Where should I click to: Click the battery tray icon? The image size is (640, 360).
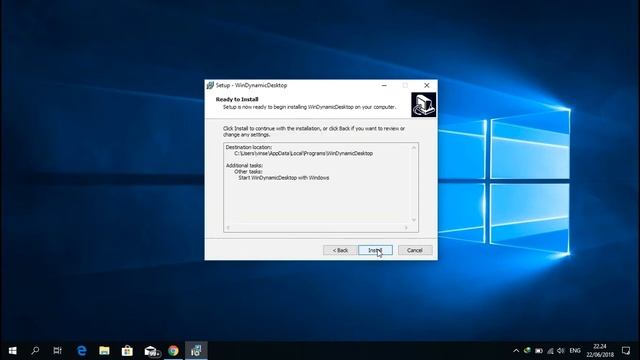coord(539,351)
